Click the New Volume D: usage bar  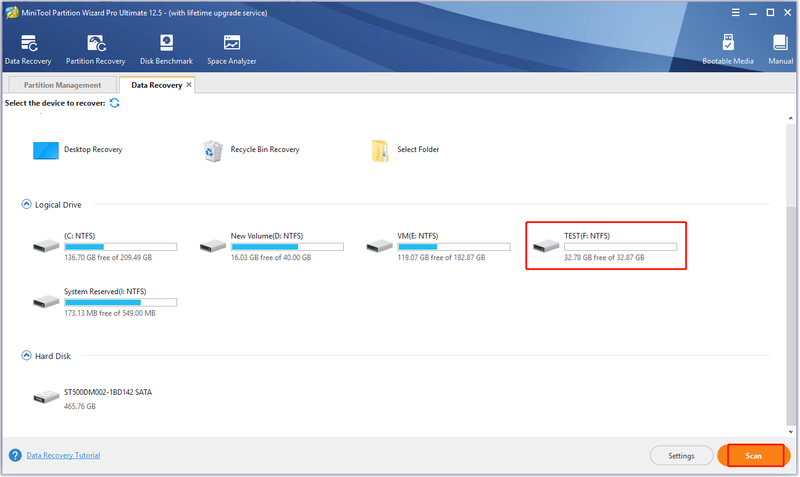(287, 247)
